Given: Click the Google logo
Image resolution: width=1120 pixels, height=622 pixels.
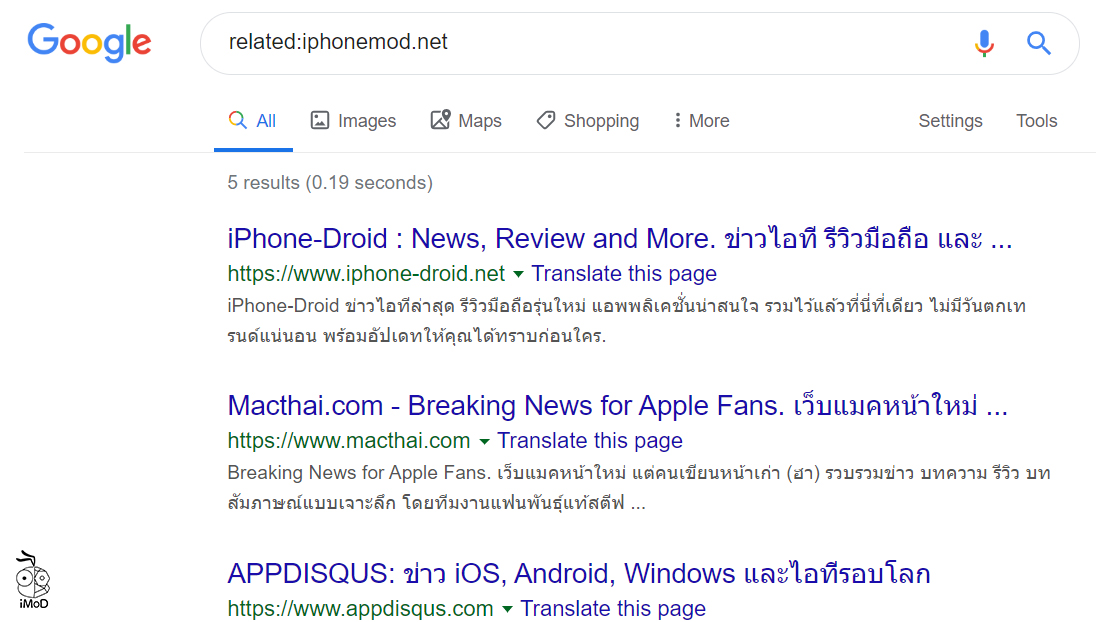Looking at the screenshot, I should click(x=89, y=43).
